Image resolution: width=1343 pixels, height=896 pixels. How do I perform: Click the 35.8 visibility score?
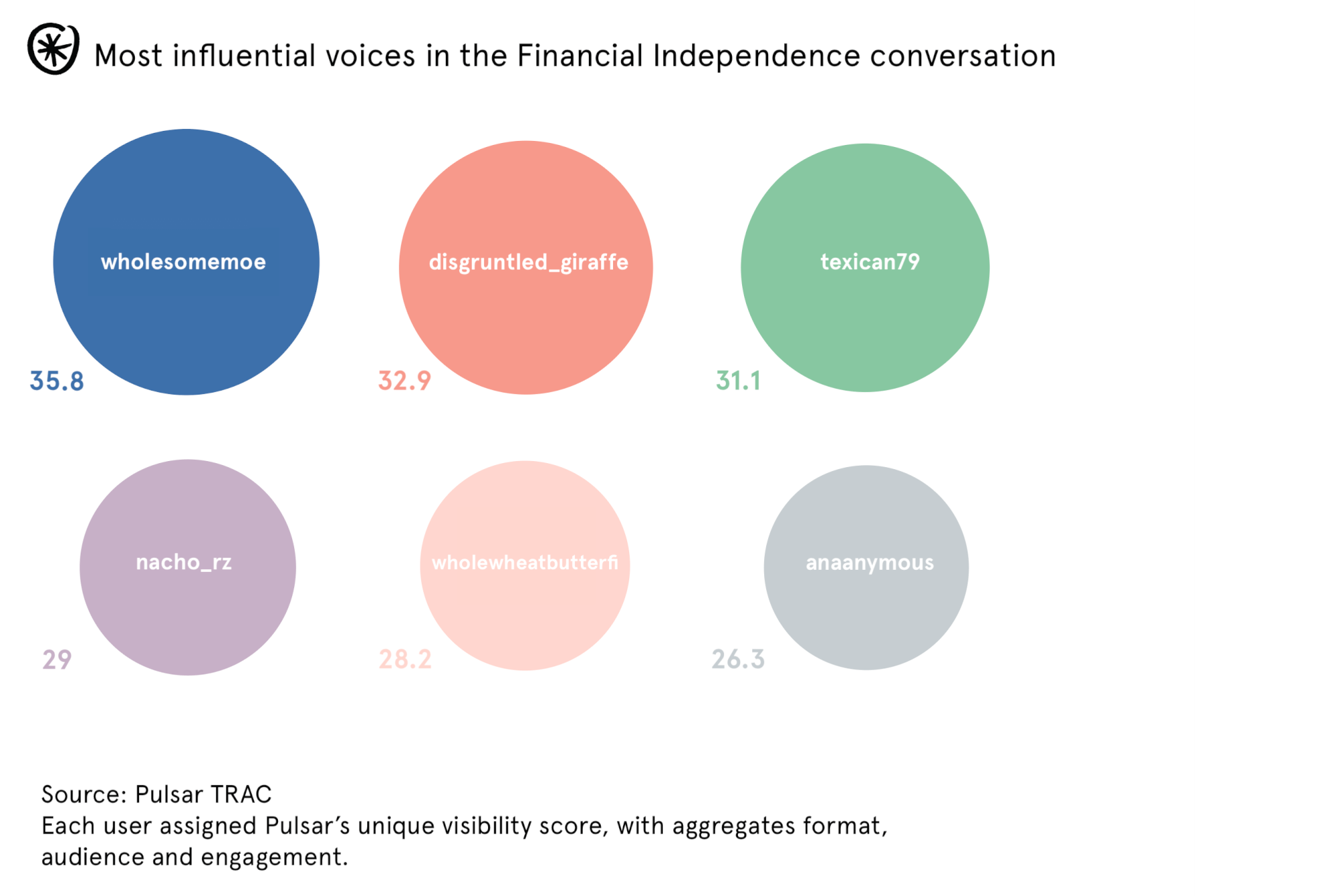57,381
